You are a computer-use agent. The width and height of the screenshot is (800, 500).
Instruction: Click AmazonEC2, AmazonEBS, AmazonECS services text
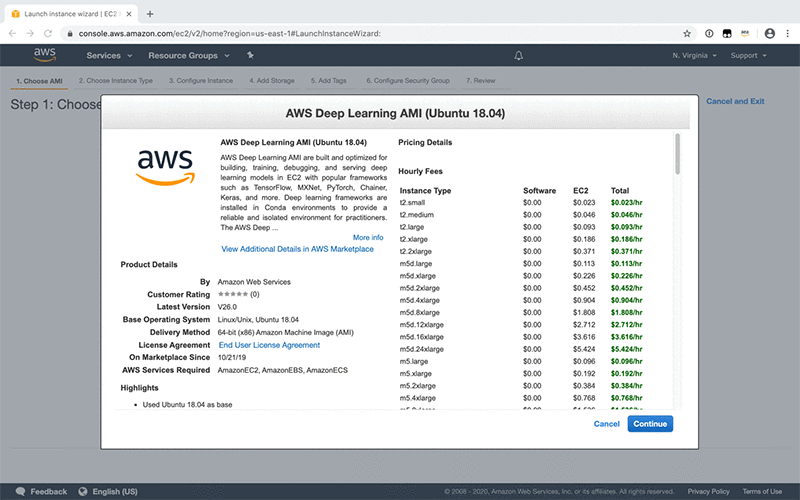pyautogui.click(x=283, y=370)
